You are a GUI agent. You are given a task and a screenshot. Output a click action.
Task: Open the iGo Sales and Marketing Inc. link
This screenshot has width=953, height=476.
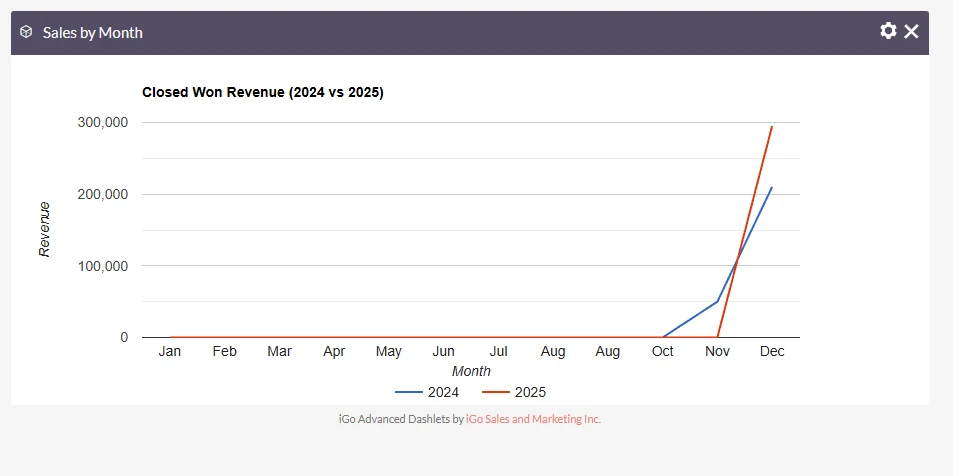pyautogui.click(x=533, y=419)
